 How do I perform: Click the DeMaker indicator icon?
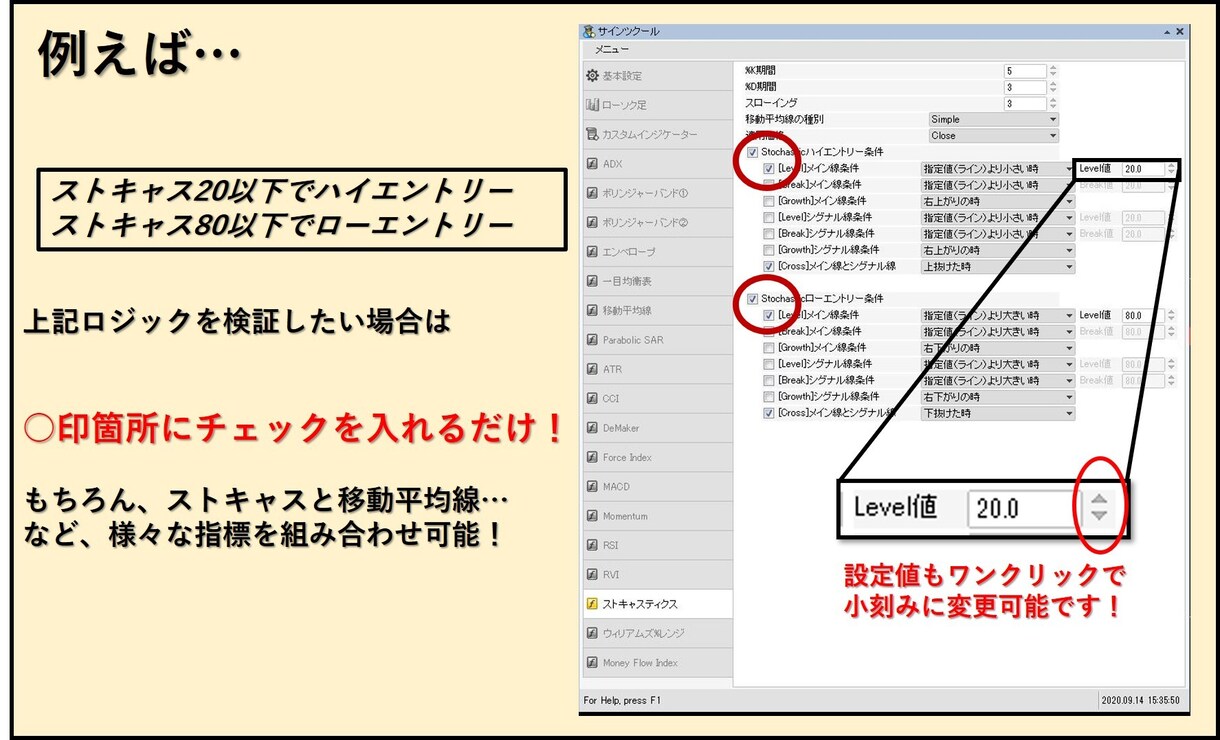tap(592, 428)
